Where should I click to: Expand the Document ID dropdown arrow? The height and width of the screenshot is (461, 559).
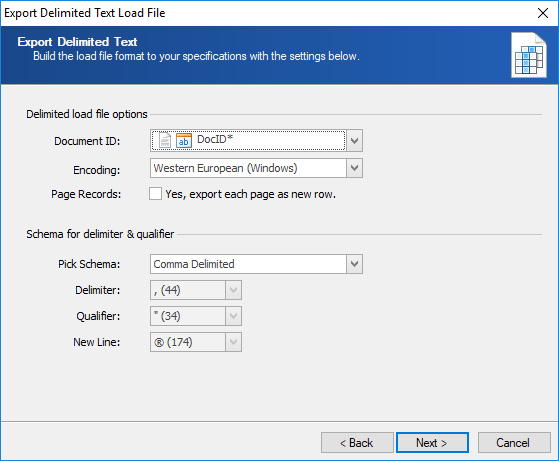coord(354,140)
